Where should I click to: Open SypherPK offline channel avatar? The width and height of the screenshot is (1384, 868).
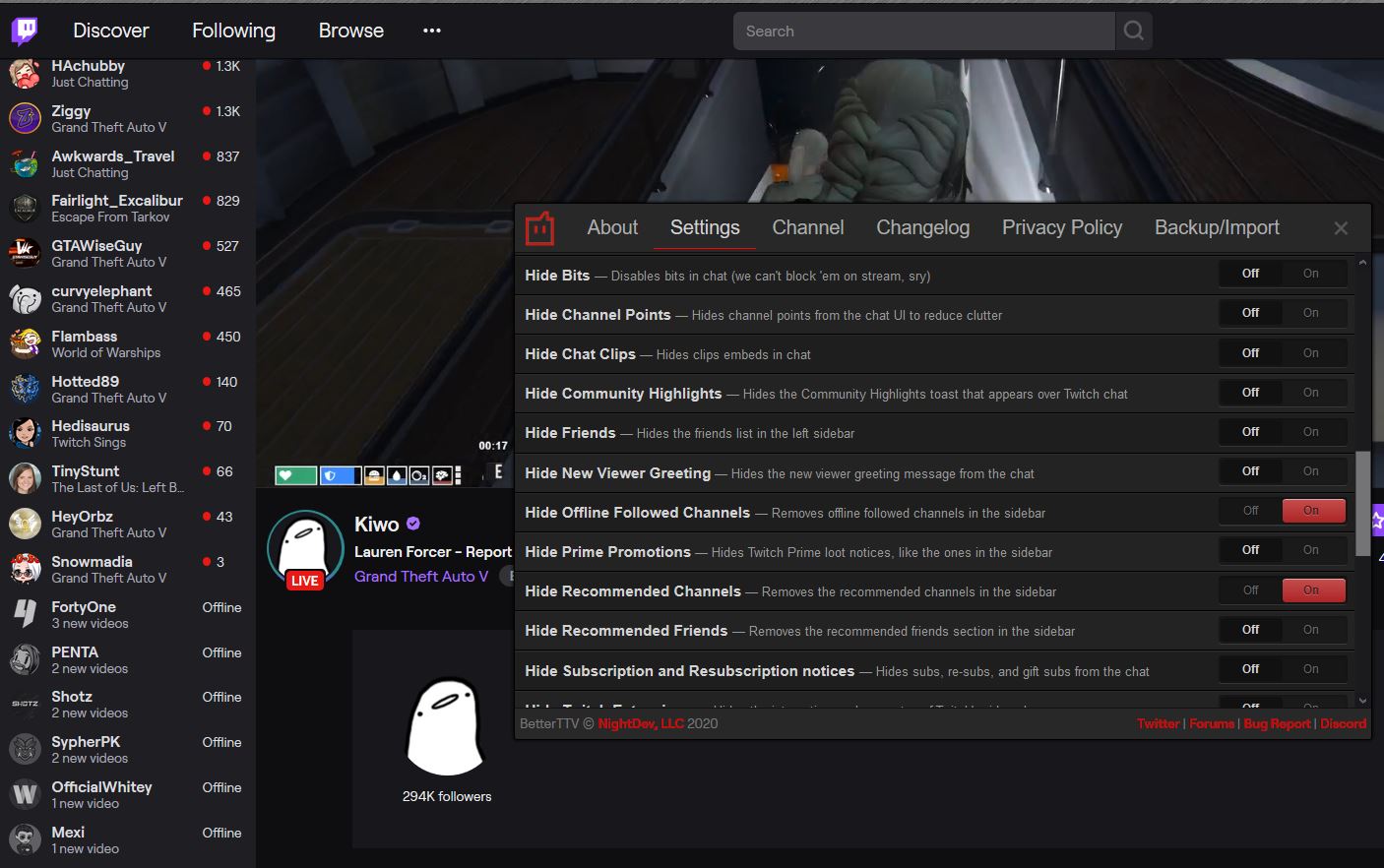[x=25, y=750]
